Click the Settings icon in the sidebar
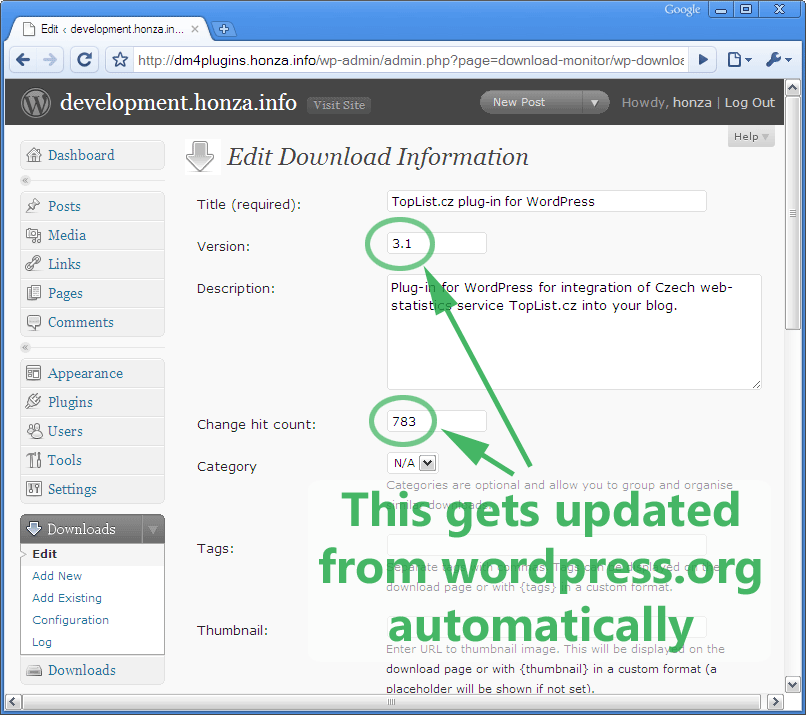This screenshot has height=715, width=806. point(34,488)
